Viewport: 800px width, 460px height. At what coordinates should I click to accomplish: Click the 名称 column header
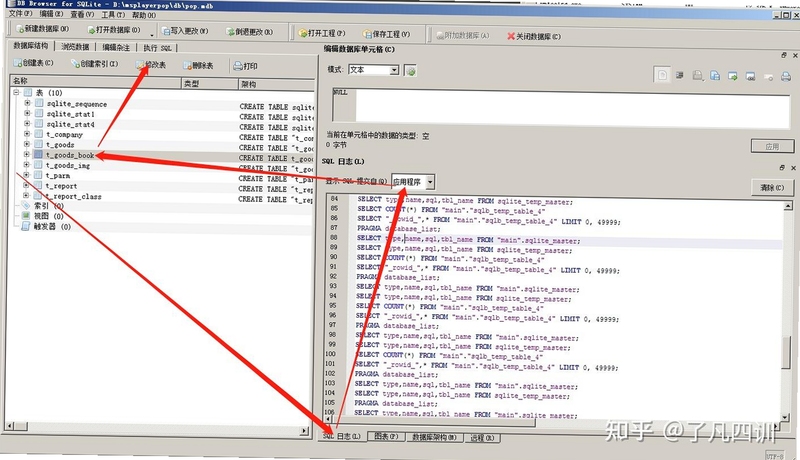click(96, 81)
